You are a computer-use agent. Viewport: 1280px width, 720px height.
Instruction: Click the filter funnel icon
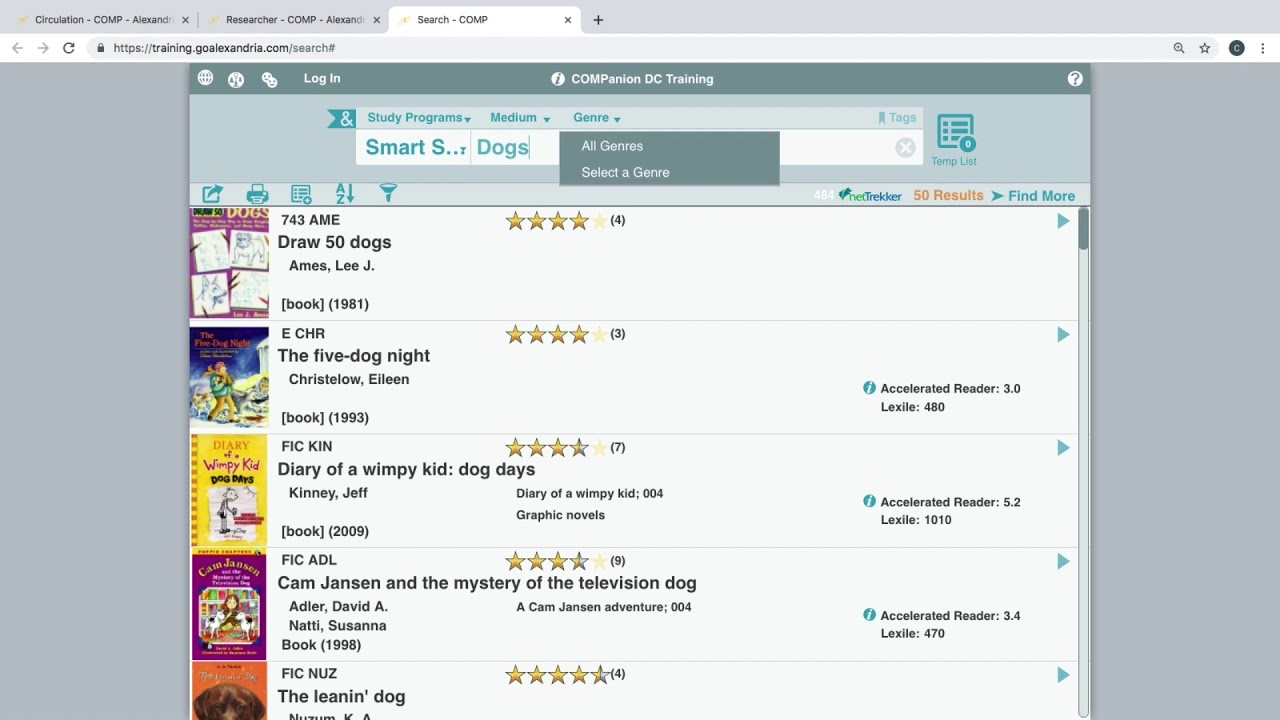point(388,194)
